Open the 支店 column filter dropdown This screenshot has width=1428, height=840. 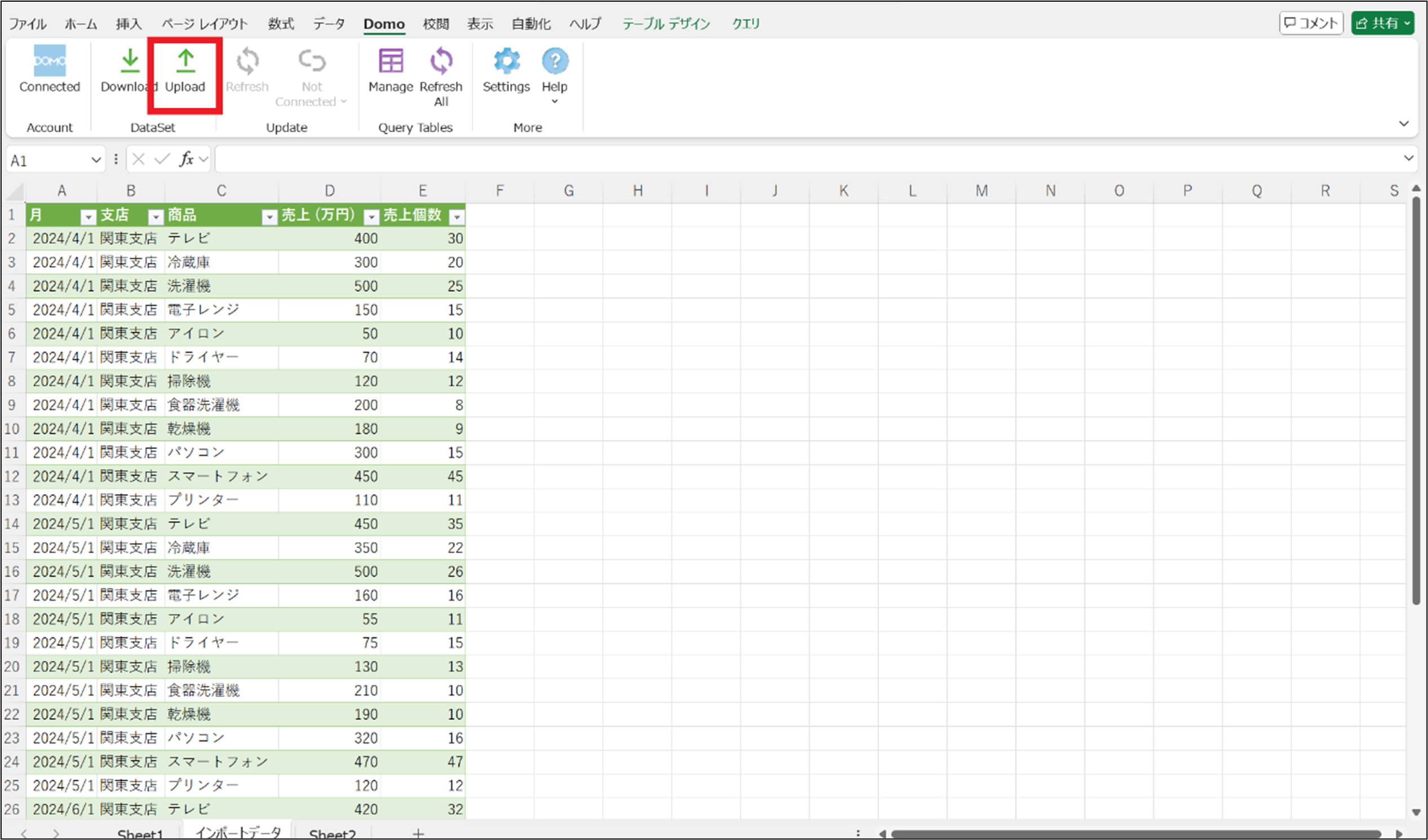click(x=156, y=217)
